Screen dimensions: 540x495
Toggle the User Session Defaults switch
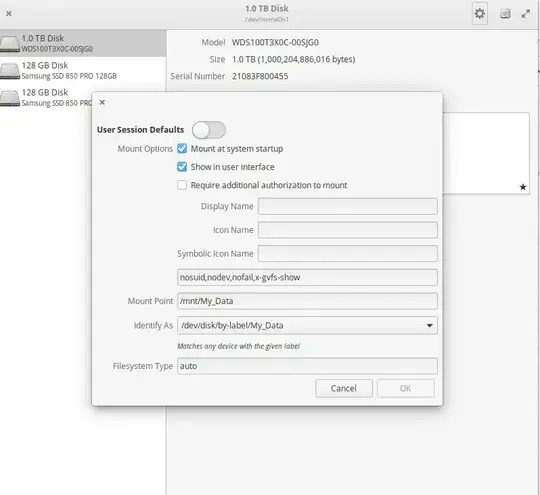click(x=209, y=130)
